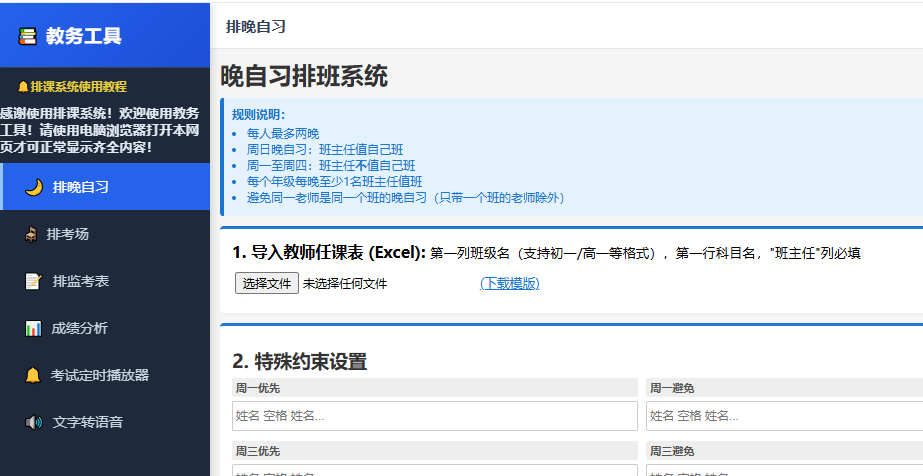Open the 排考场 sidebar menu item

tap(105, 234)
